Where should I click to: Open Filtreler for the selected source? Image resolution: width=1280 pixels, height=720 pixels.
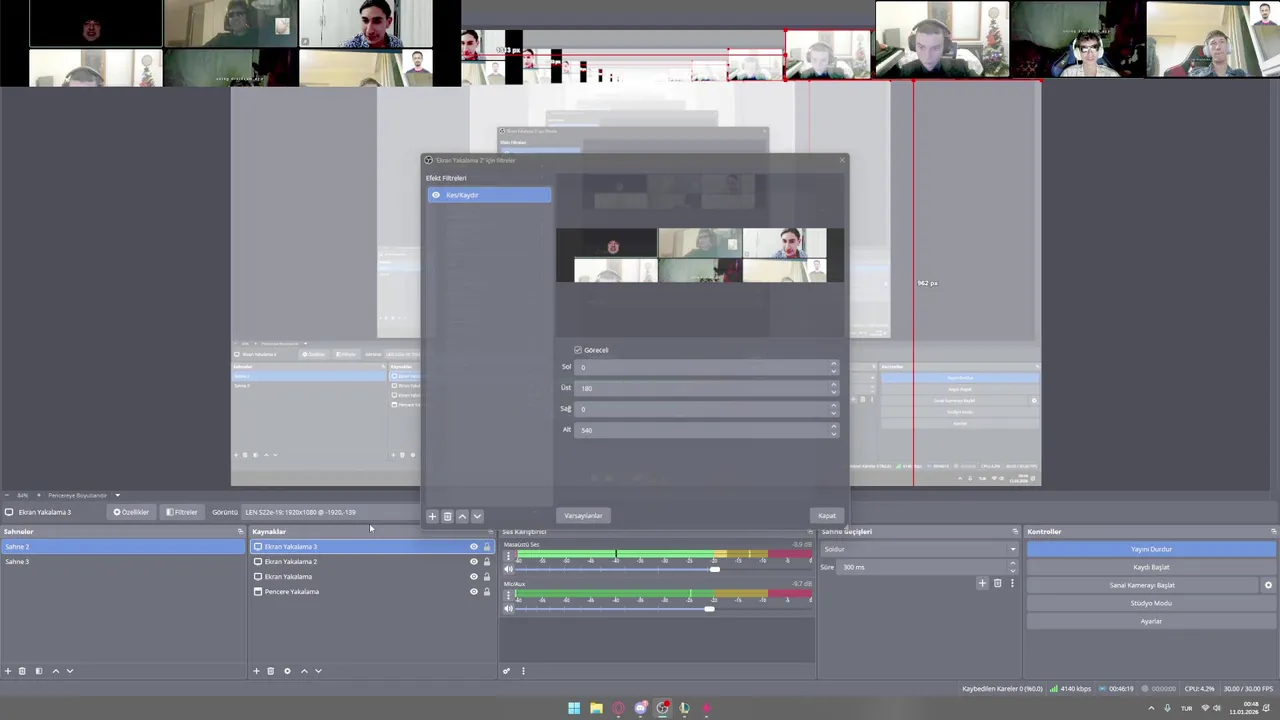pyautogui.click(x=182, y=512)
